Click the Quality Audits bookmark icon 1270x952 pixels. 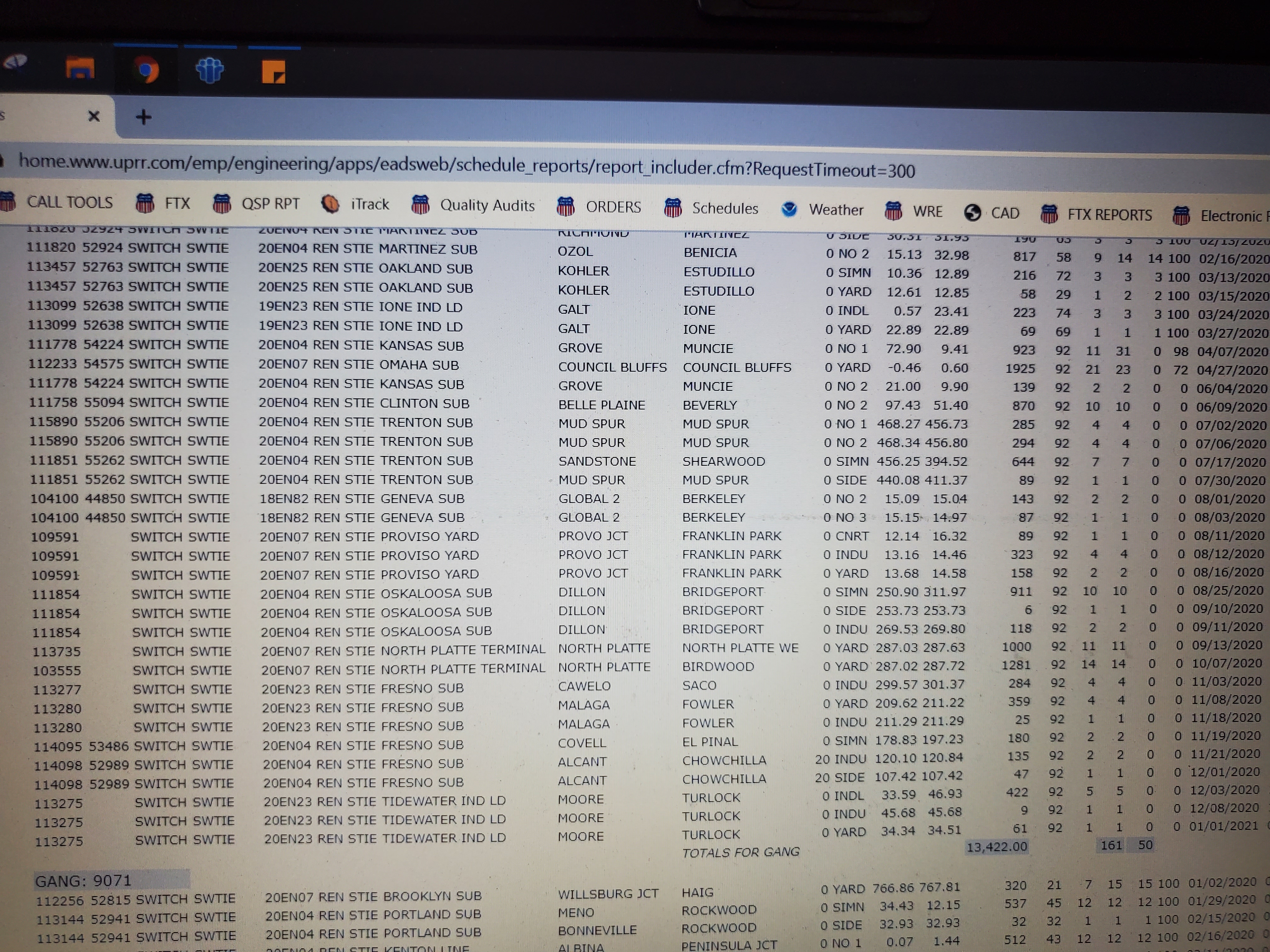click(x=421, y=205)
